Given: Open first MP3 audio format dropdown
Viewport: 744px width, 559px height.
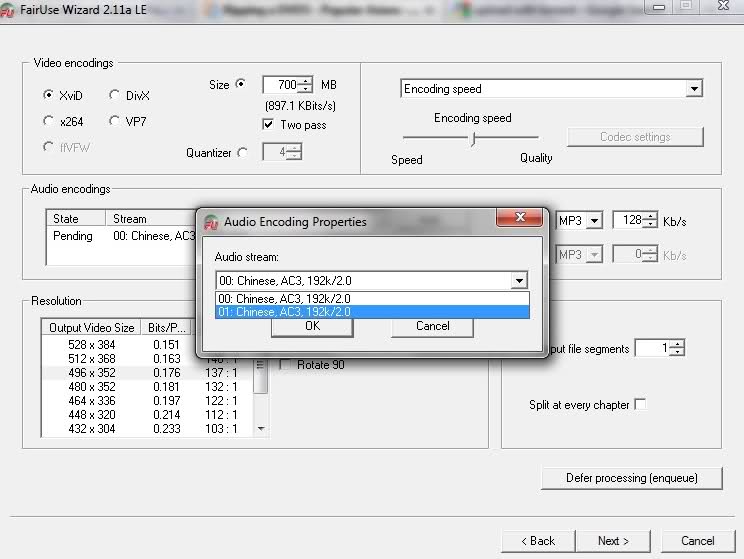Looking at the screenshot, I should click(x=594, y=221).
